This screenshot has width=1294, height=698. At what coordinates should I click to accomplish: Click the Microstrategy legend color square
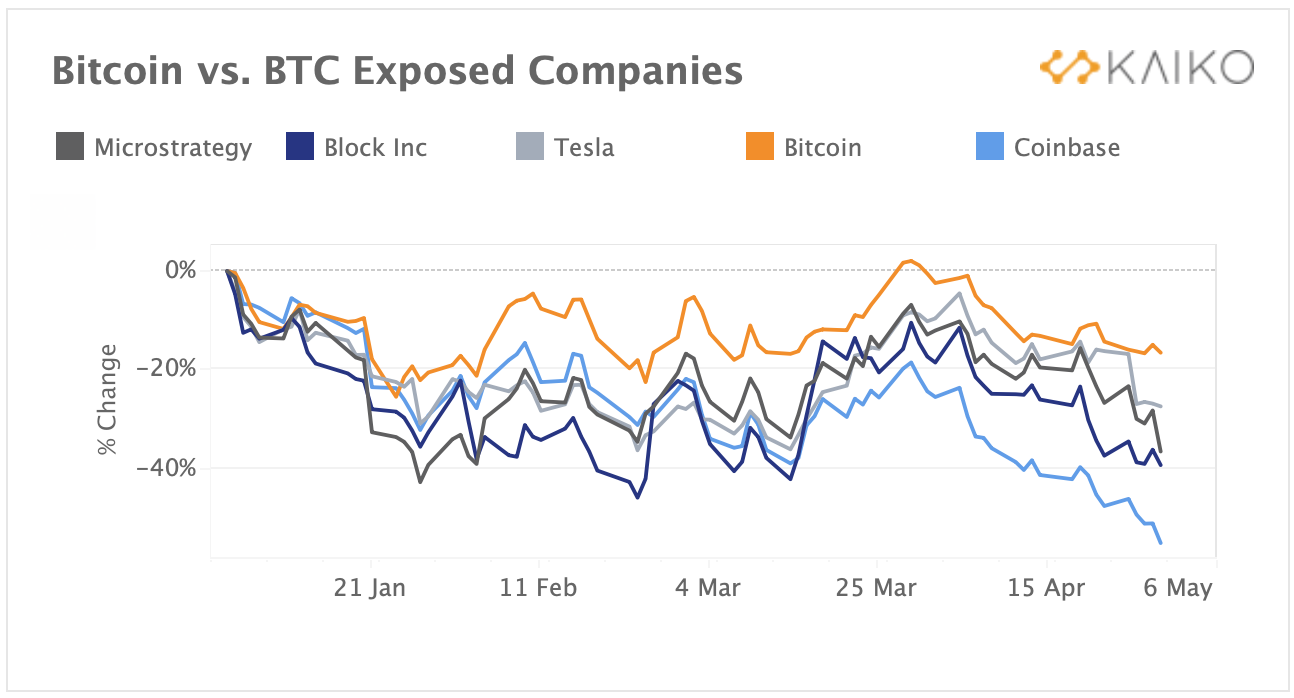(69, 148)
